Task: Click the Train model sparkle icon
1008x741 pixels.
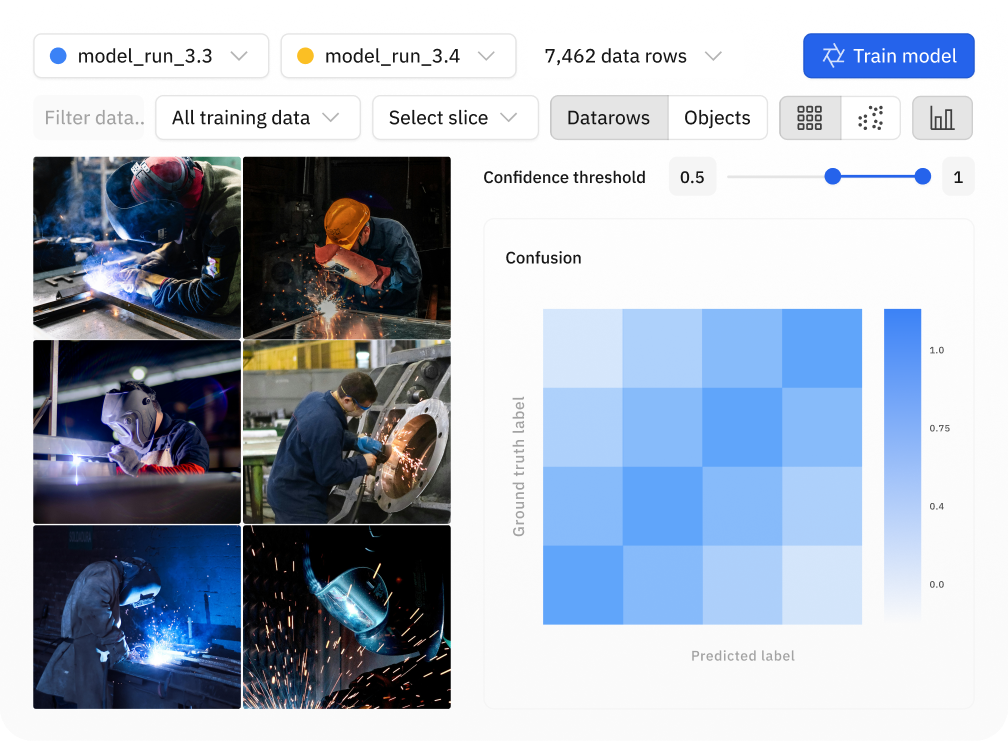Action: 833,56
